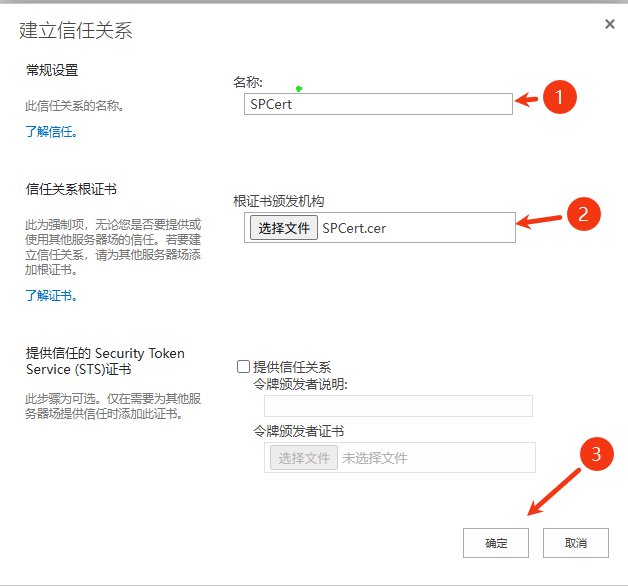Image resolution: width=628 pixels, height=586 pixels.
Task: Click the SPCert.cer file name text
Action: (x=354, y=228)
